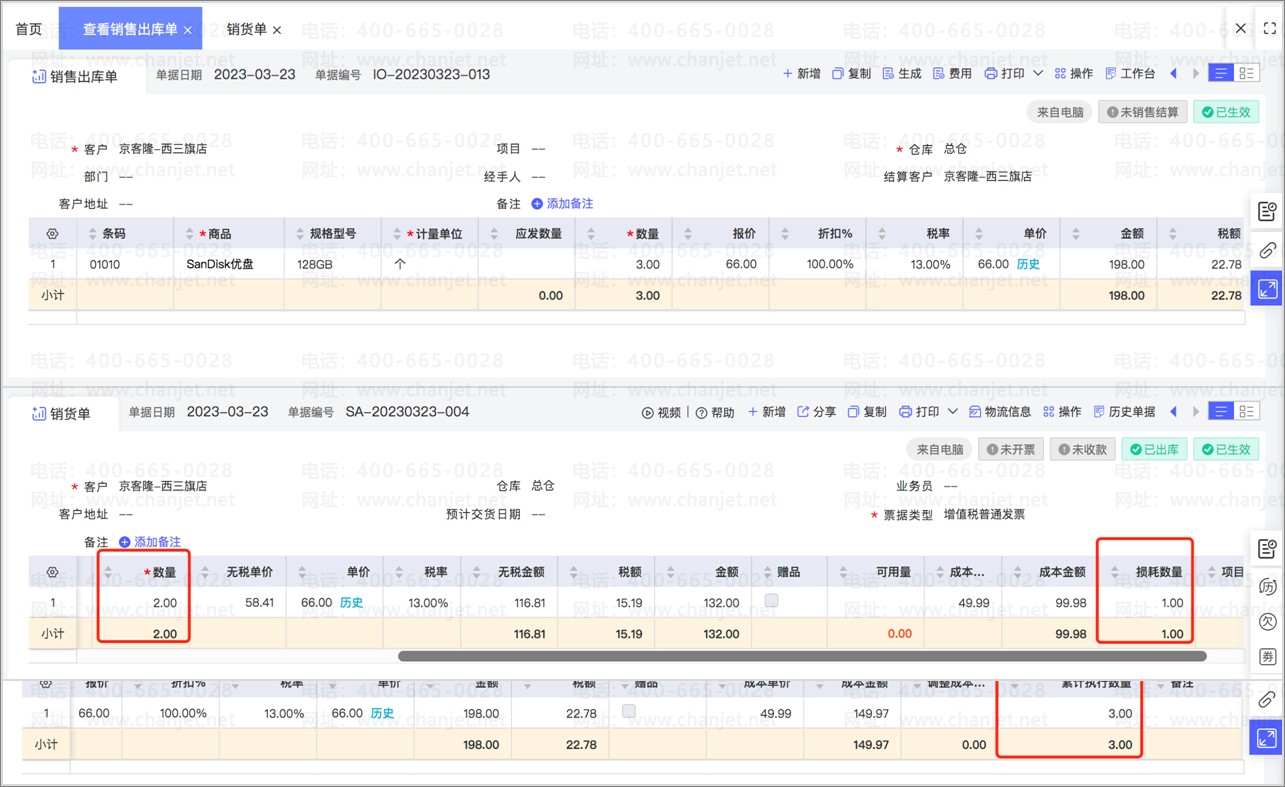Click the 销货单 horizontal scrollbar

802,657
